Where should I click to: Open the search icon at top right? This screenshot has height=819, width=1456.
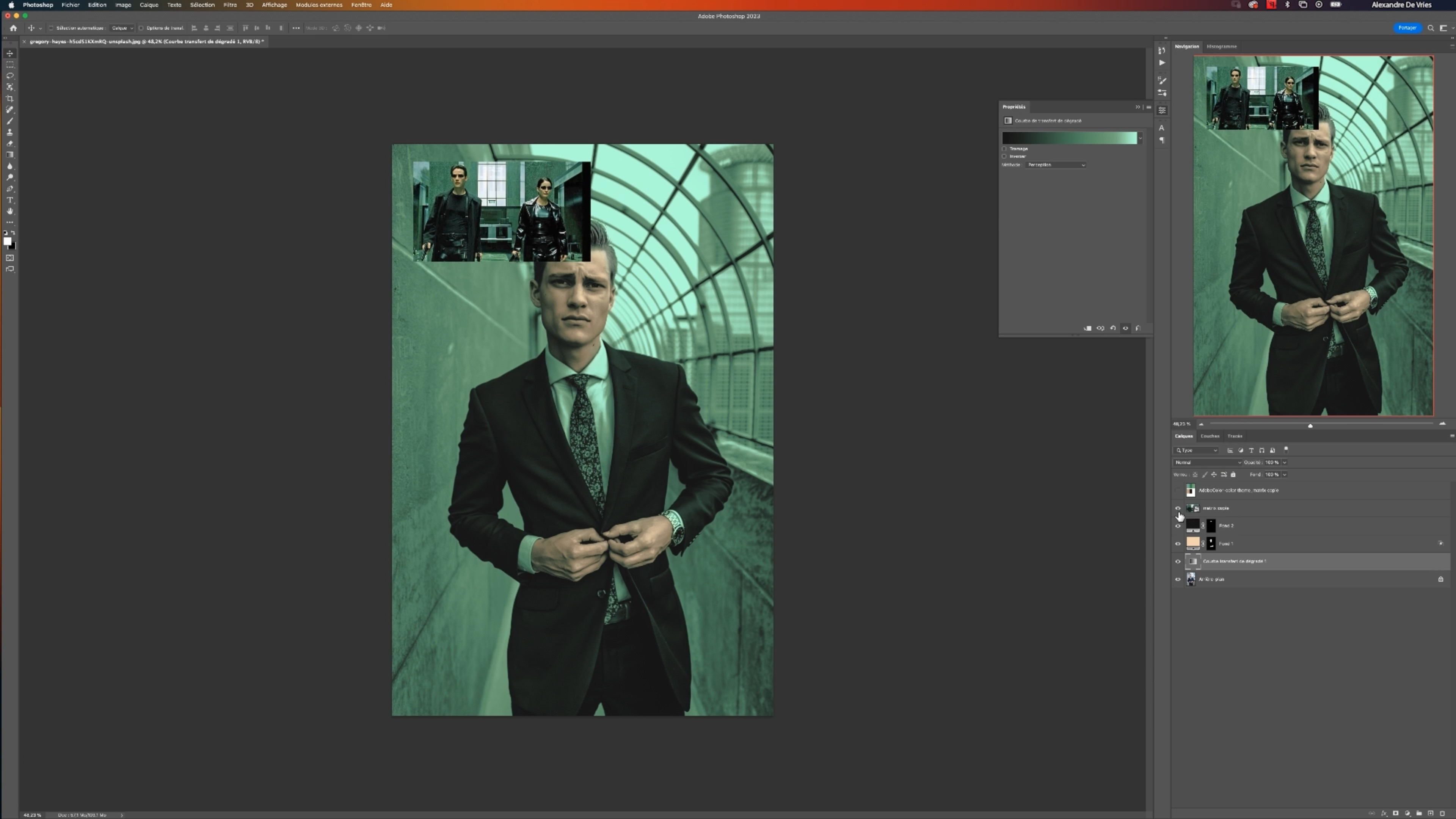pos(1431,28)
